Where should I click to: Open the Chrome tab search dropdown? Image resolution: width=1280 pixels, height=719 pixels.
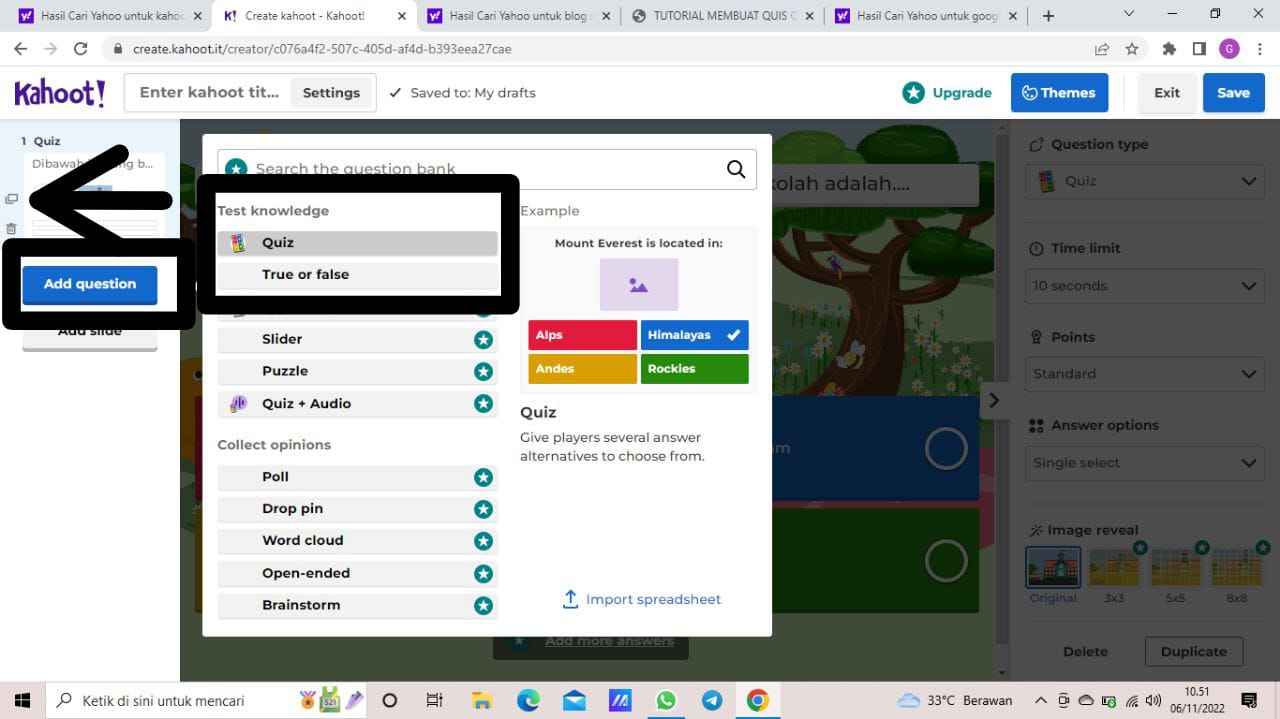coord(1129,14)
